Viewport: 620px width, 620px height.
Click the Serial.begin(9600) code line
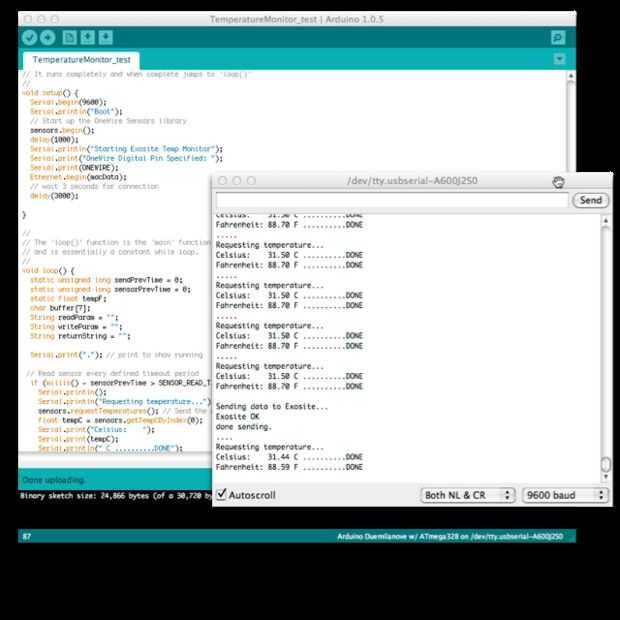[x=68, y=102]
